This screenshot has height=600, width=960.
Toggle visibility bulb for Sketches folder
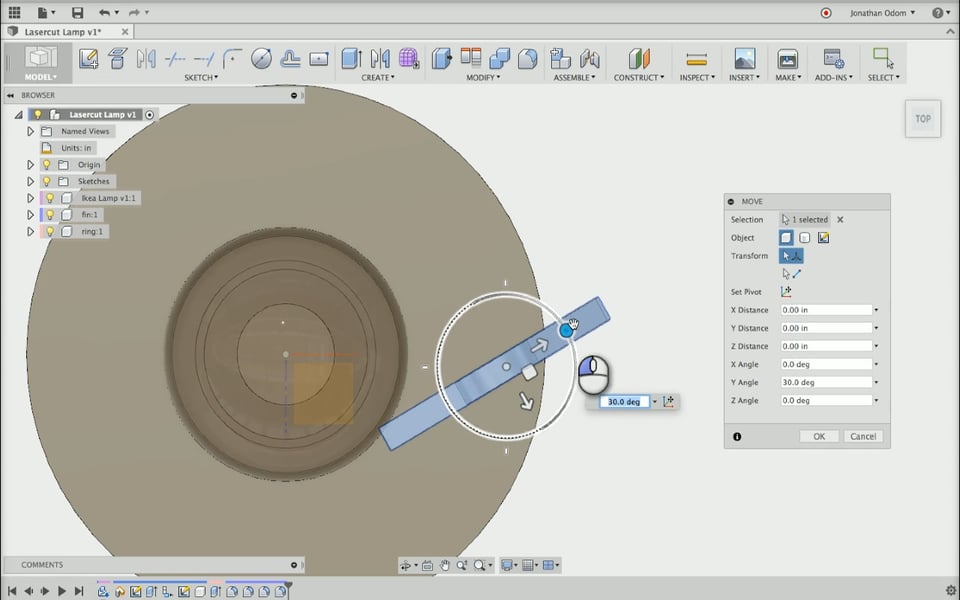click(x=47, y=181)
